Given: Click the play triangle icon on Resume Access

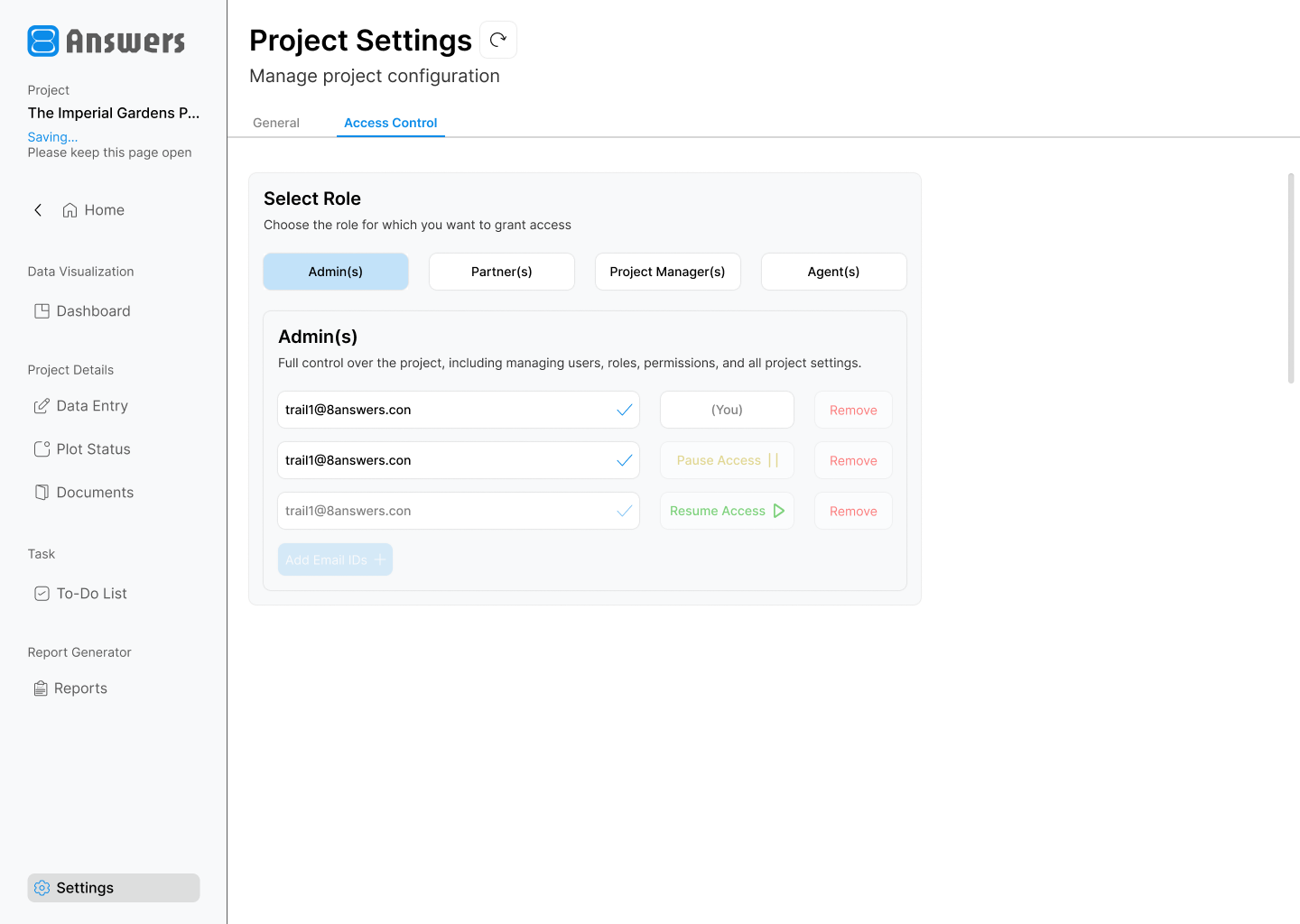Looking at the screenshot, I should click(779, 511).
